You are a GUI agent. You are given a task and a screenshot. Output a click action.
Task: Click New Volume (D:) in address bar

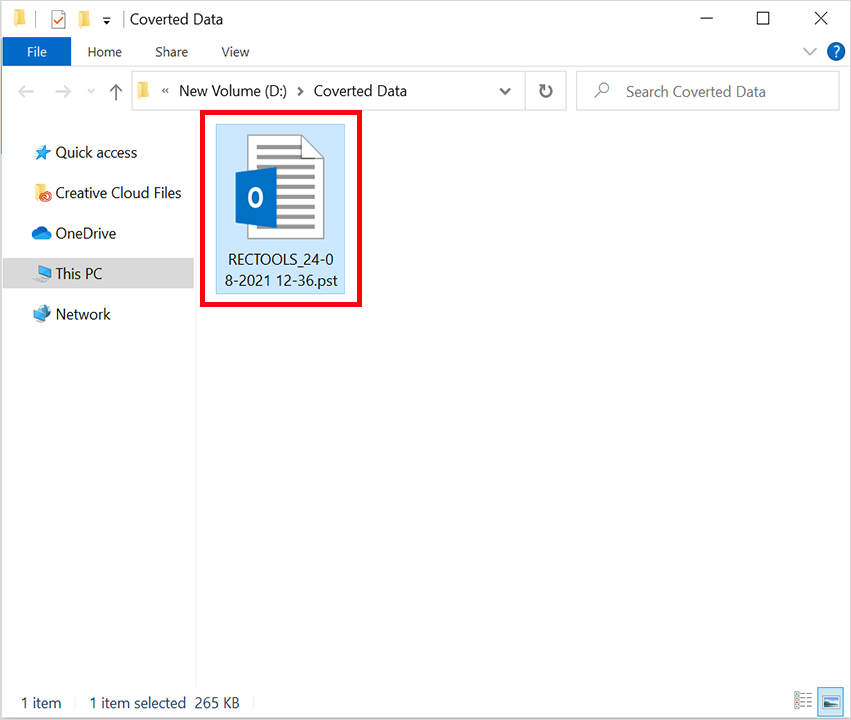pyautogui.click(x=233, y=91)
